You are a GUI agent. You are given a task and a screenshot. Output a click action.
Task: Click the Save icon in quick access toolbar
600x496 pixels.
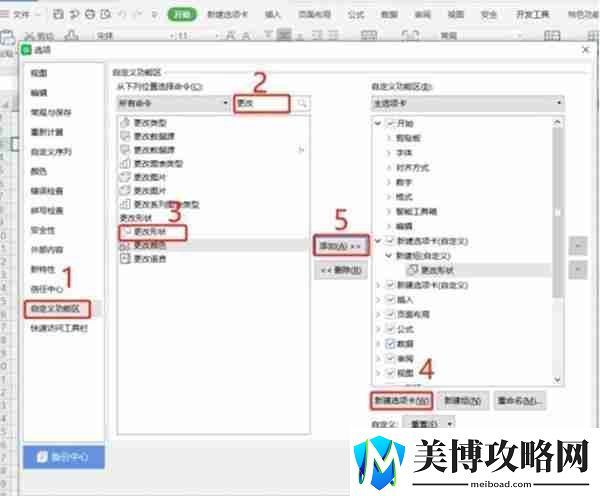point(58,14)
